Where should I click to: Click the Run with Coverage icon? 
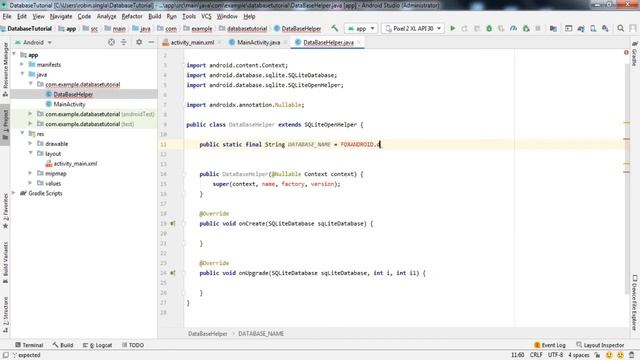(501, 29)
